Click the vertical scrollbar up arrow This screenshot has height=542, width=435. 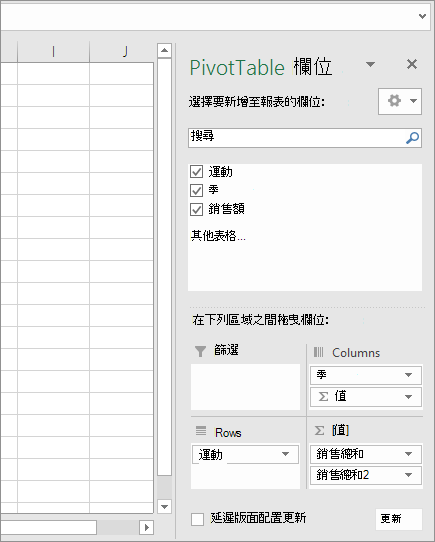point(165,50)
